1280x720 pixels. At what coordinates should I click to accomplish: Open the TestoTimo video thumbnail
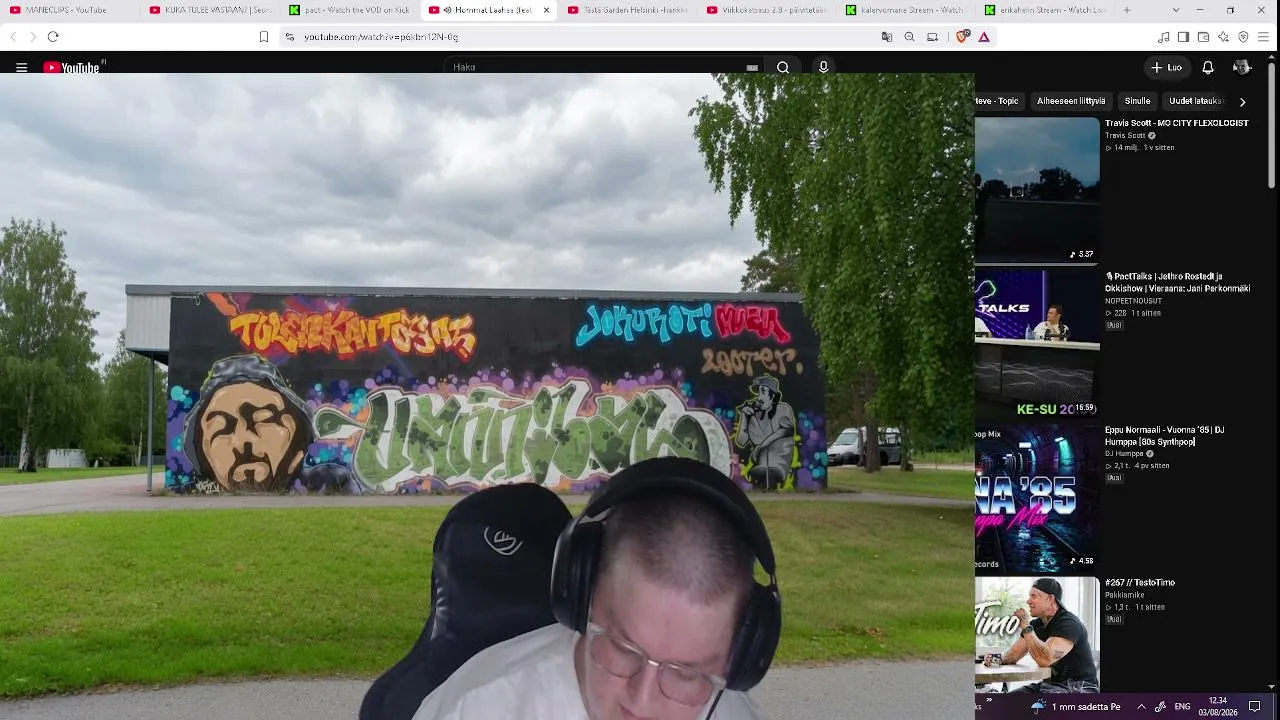[1037, 635]
